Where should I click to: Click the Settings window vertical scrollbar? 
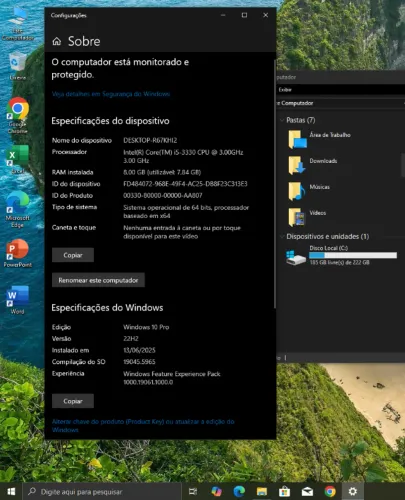pyautogui.click(x=275, y=184)
